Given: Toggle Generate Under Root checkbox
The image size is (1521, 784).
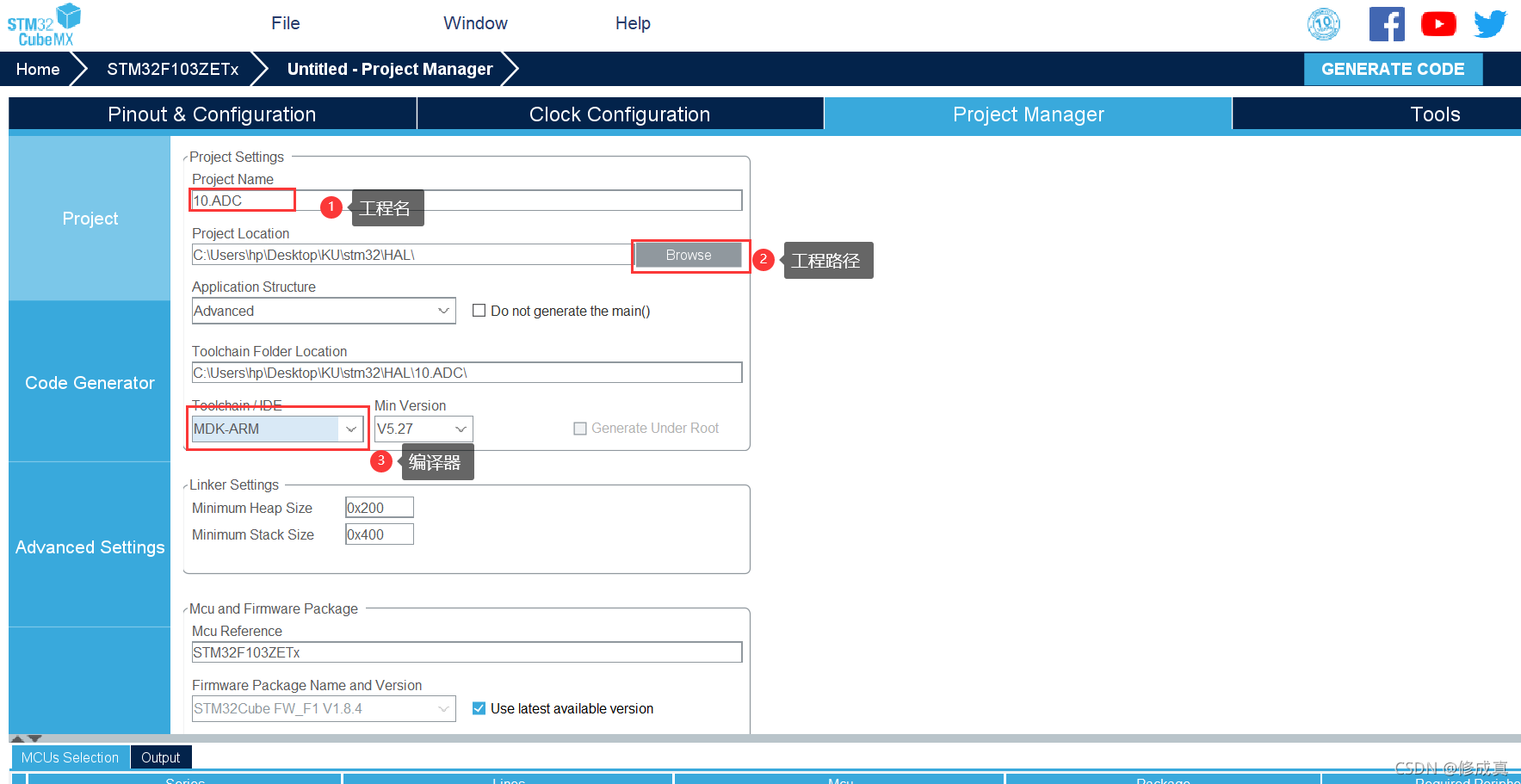Looking at the screenshot, I should [580, 429].
